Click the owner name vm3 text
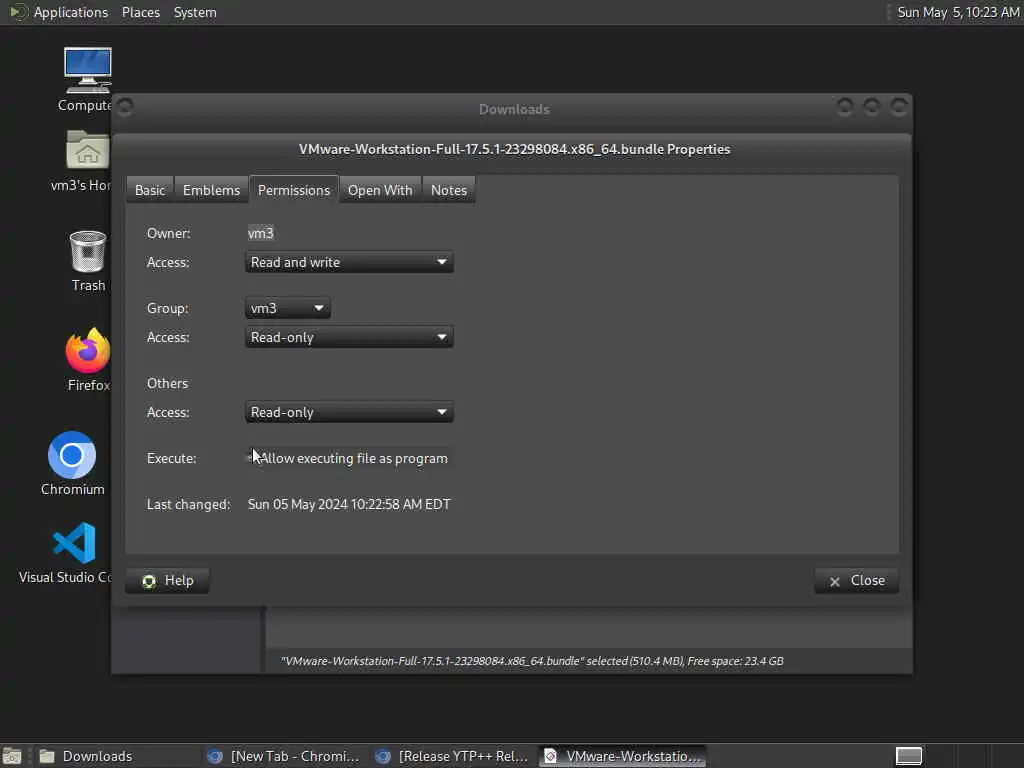Screen dimensions: 1024x768 click(x=261, y=233)
